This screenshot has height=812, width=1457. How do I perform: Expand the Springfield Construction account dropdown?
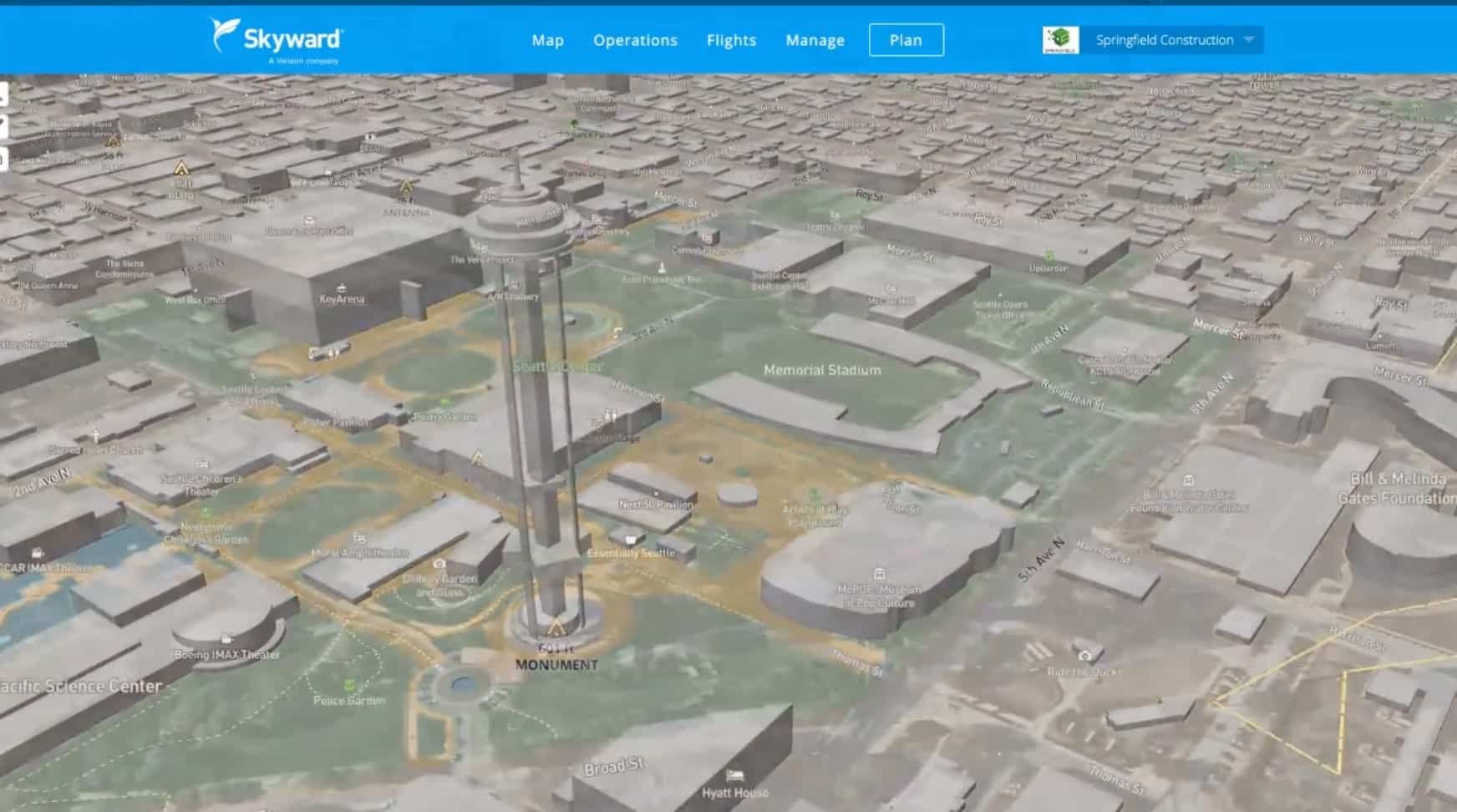click(x=1172, y=40)
